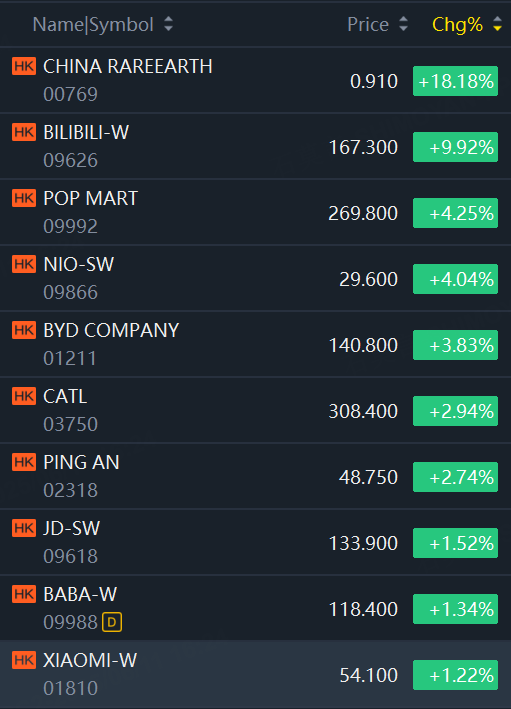
Task: Click symbol code 00769
Action: point(71,95)
